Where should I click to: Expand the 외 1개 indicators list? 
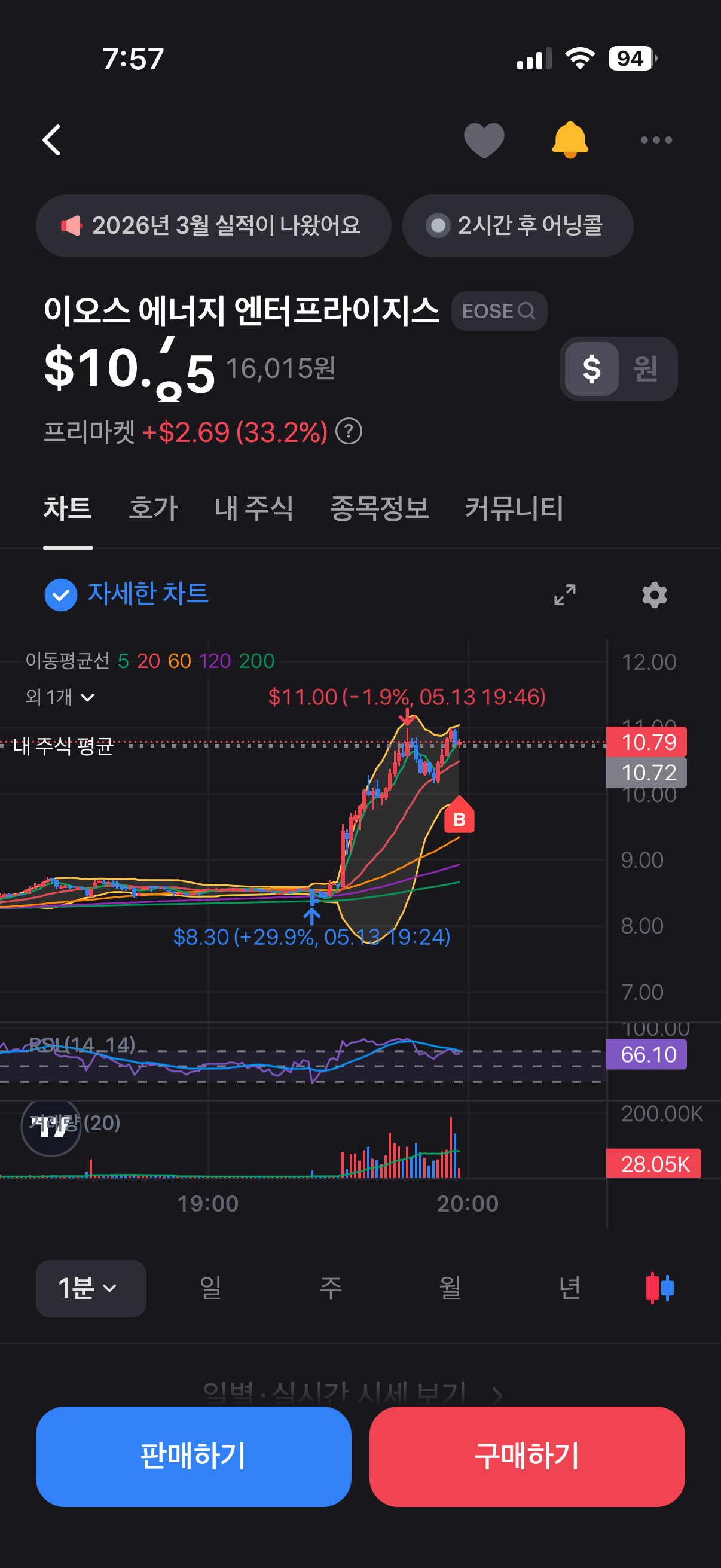(60, 697)
